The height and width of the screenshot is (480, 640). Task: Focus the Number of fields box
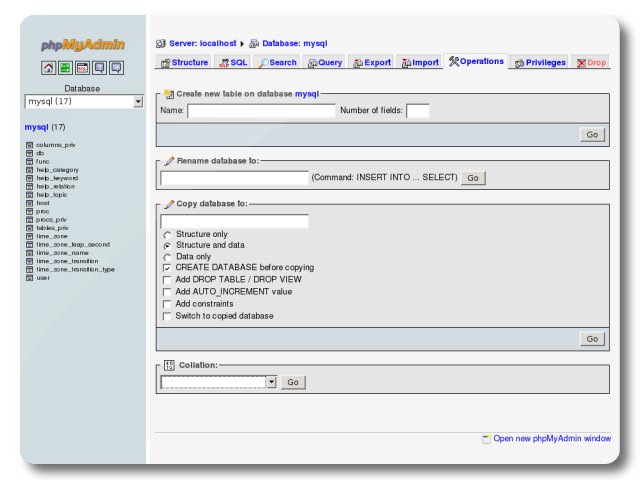[417, 111]
